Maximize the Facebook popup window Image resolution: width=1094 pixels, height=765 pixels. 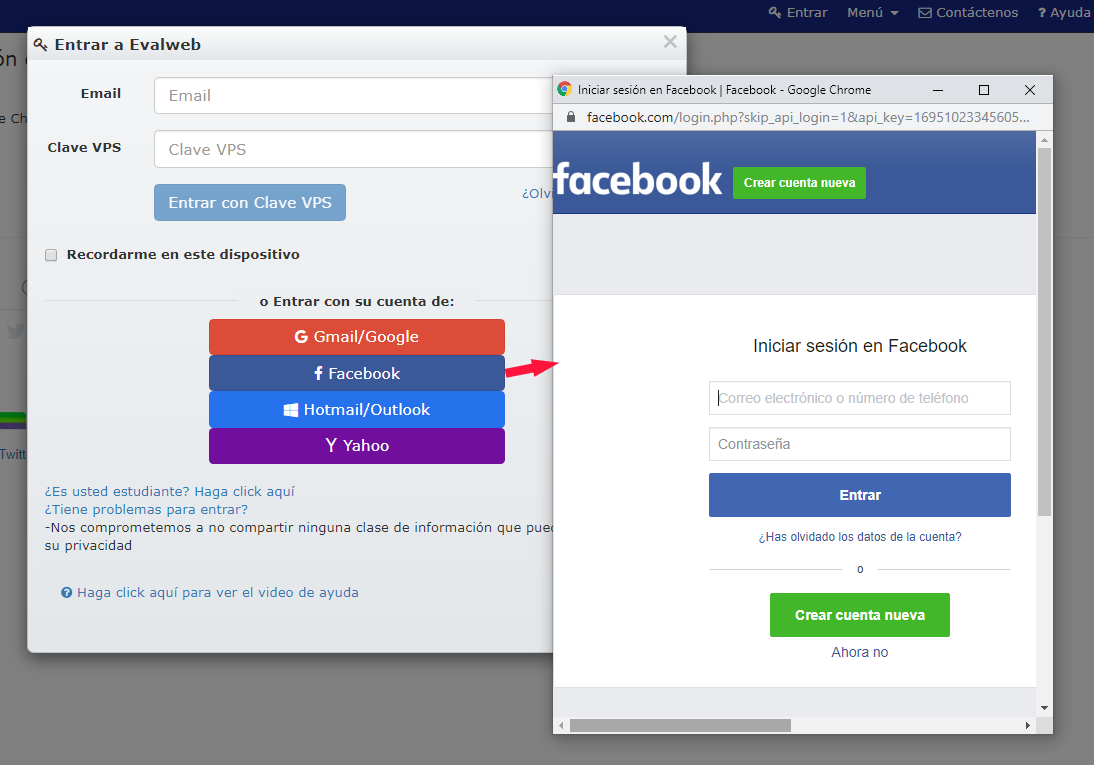pos(984,90)
